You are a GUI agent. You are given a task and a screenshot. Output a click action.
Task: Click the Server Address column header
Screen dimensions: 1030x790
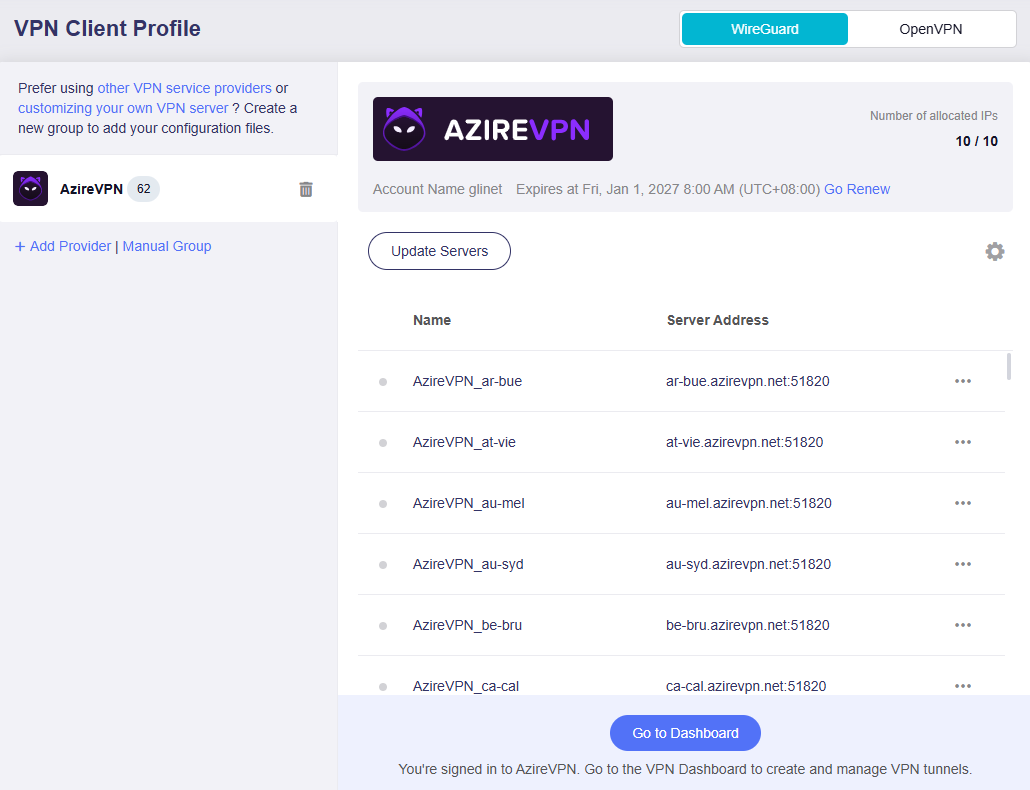pos(717,320)
